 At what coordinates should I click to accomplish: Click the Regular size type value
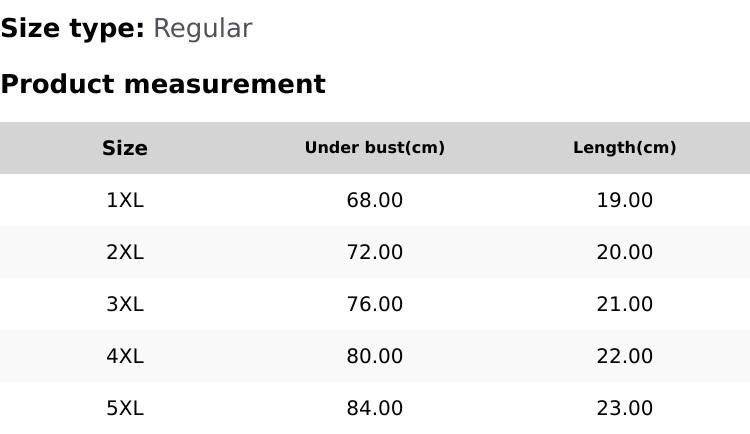tap(202, 29)
